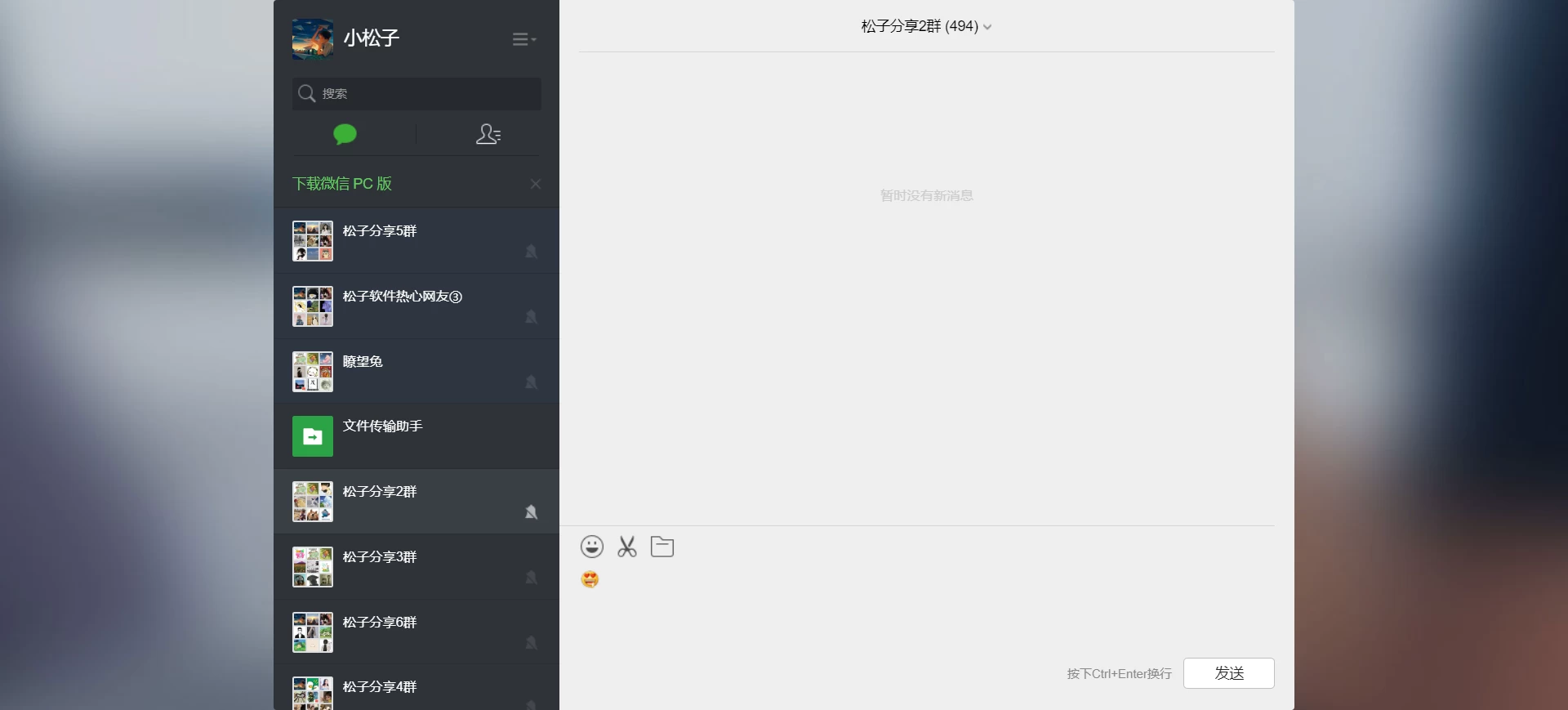Open the 下载微信 PC 版 link

342,184
